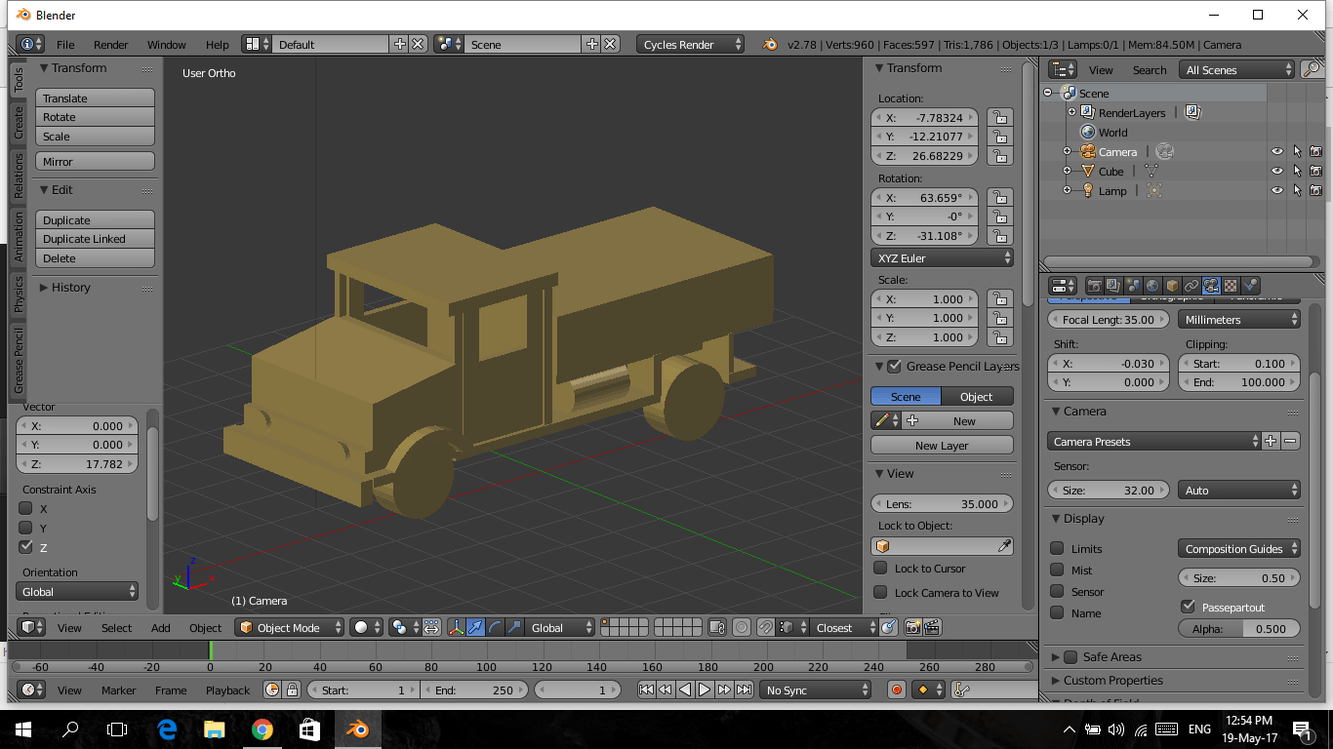Click the Passepartout Alpha slider
The width and height of the screenshot is (1333, 749).
click(1239, 629)
